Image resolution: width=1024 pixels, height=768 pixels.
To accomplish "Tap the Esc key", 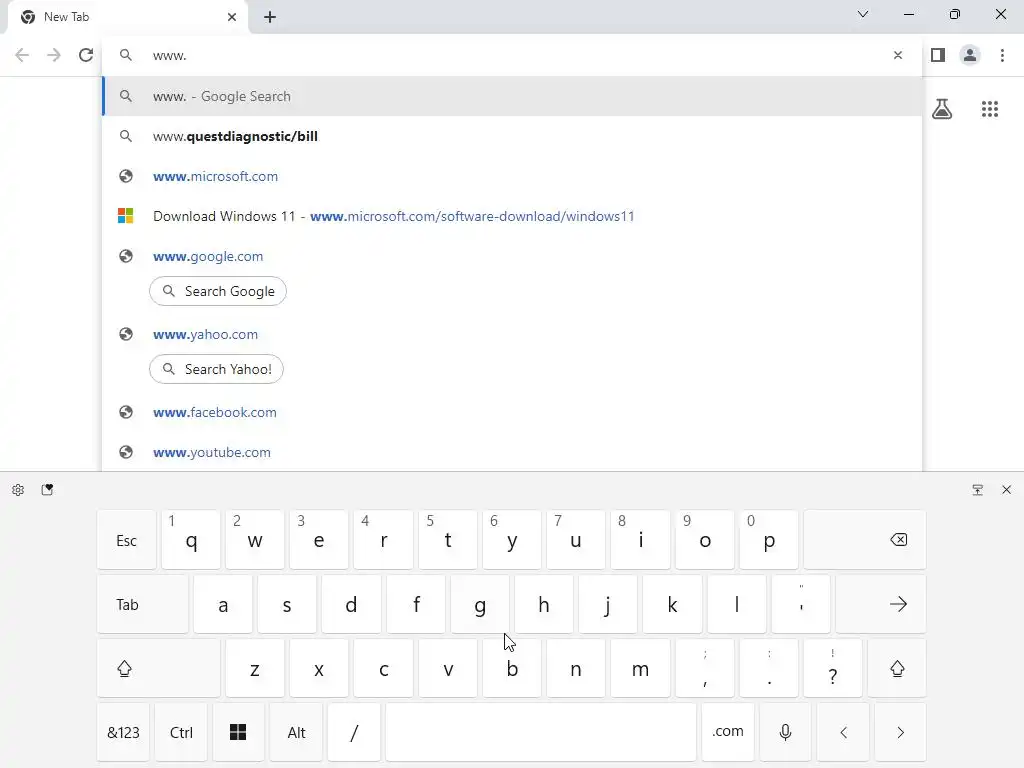I will [x=127, y=540].
